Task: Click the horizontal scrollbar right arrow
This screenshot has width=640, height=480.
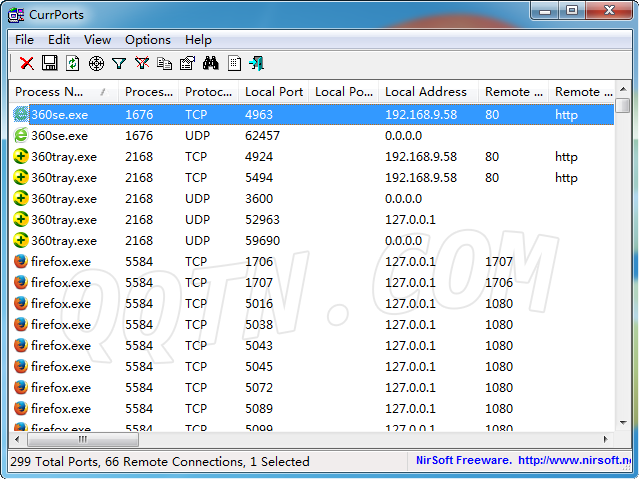Action: pyautogui.click(x=606, y=439)
